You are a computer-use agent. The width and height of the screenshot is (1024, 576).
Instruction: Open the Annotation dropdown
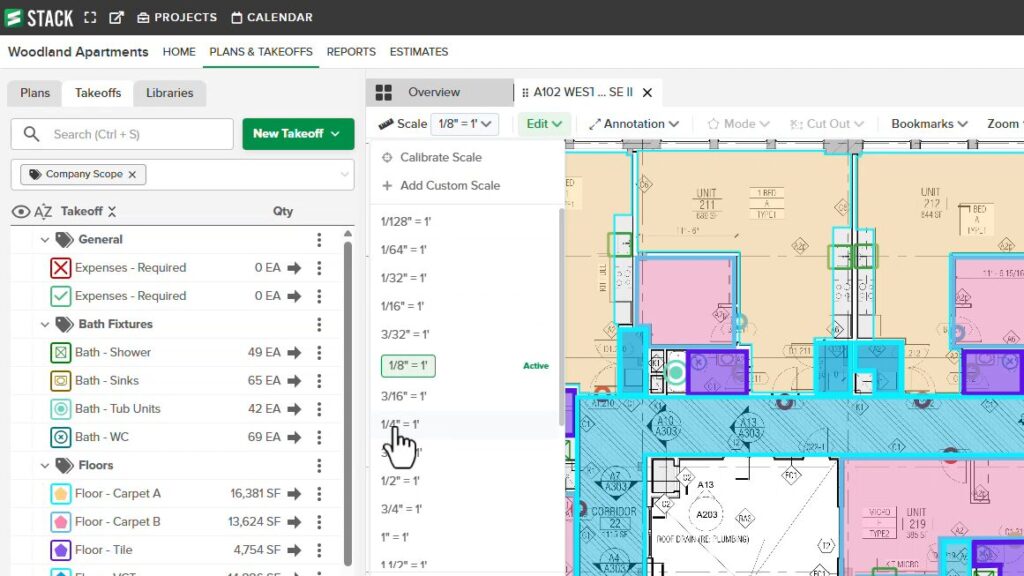(634, 124)
